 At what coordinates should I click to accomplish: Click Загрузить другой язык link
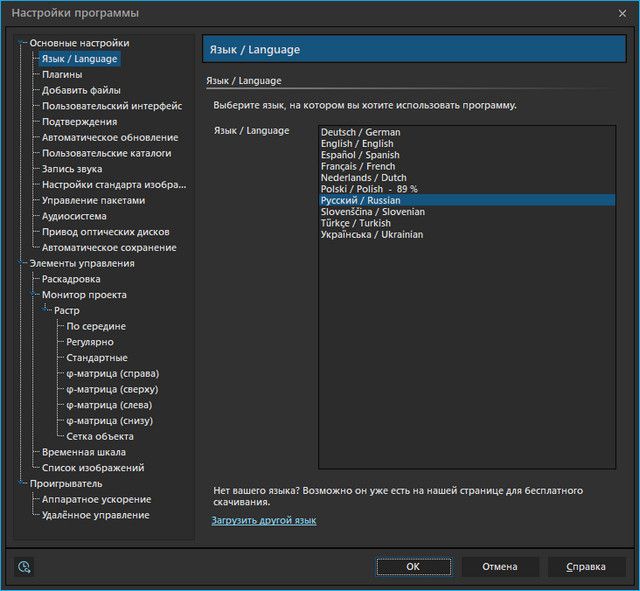click(263, 521)
